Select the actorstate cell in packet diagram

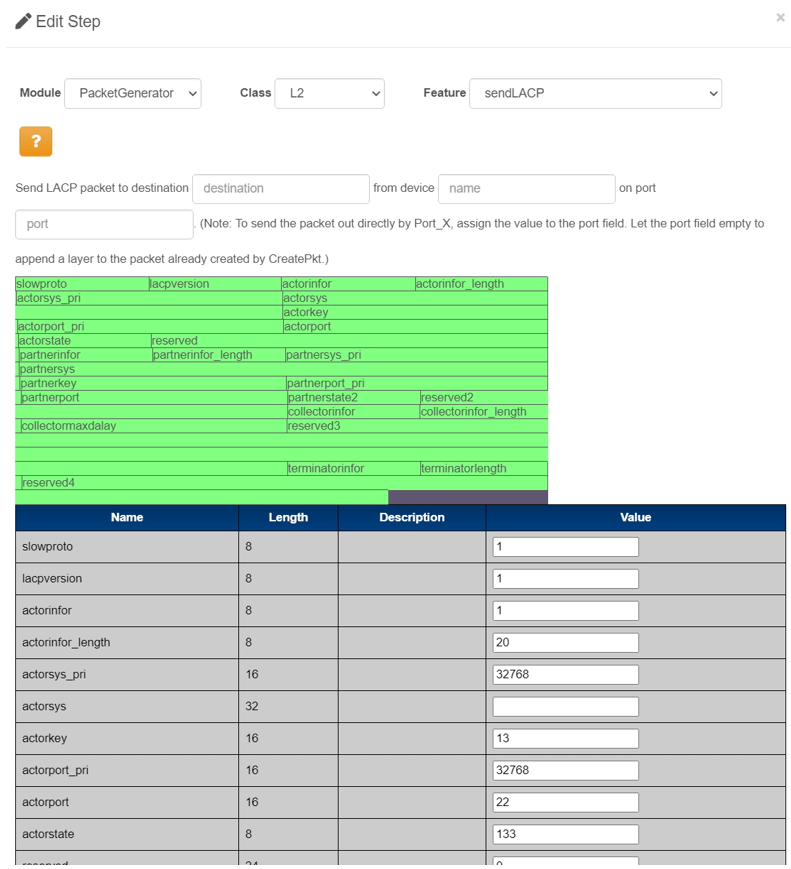[x=84, y=341]
